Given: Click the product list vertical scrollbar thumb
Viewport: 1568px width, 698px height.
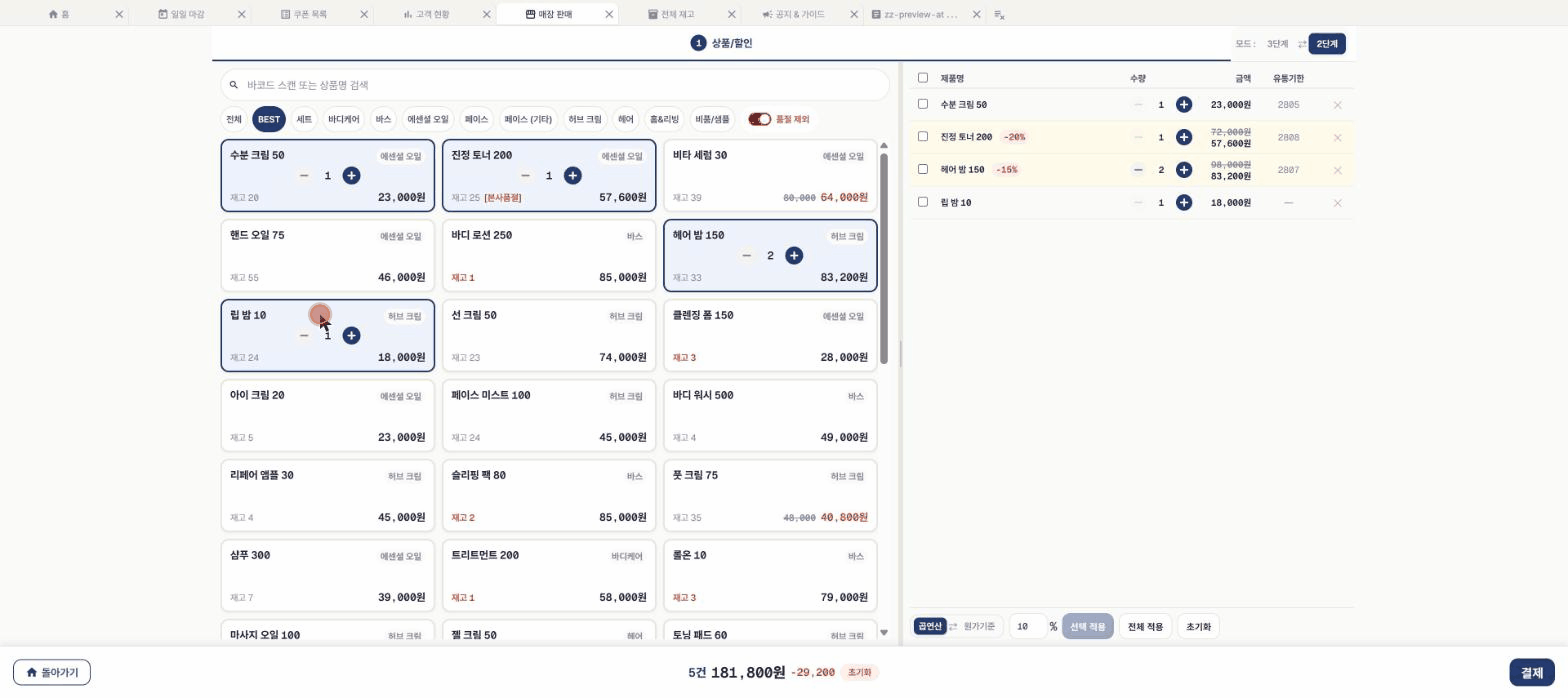Looking at the screenshot, I should [883, 258].
